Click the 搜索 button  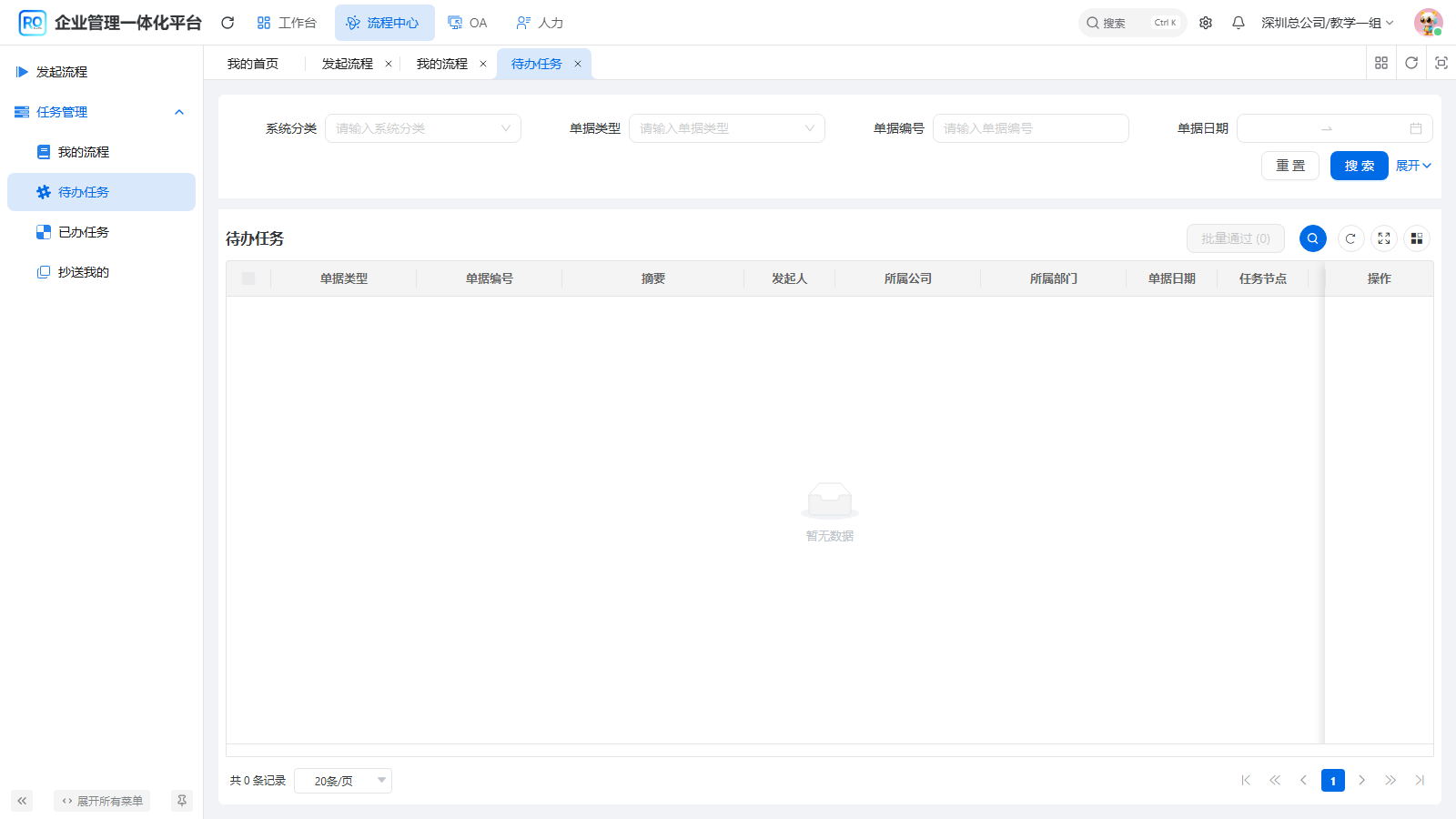[x=1360, y=166]
